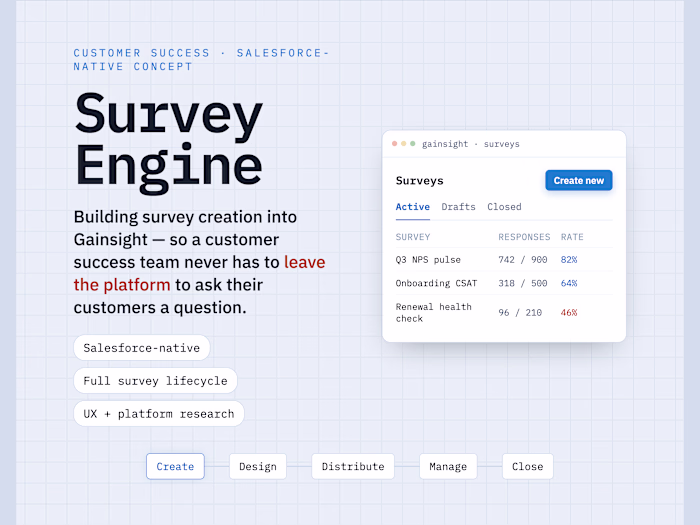
Task: Select the Close lifecycle step
Action: point(527,467)
